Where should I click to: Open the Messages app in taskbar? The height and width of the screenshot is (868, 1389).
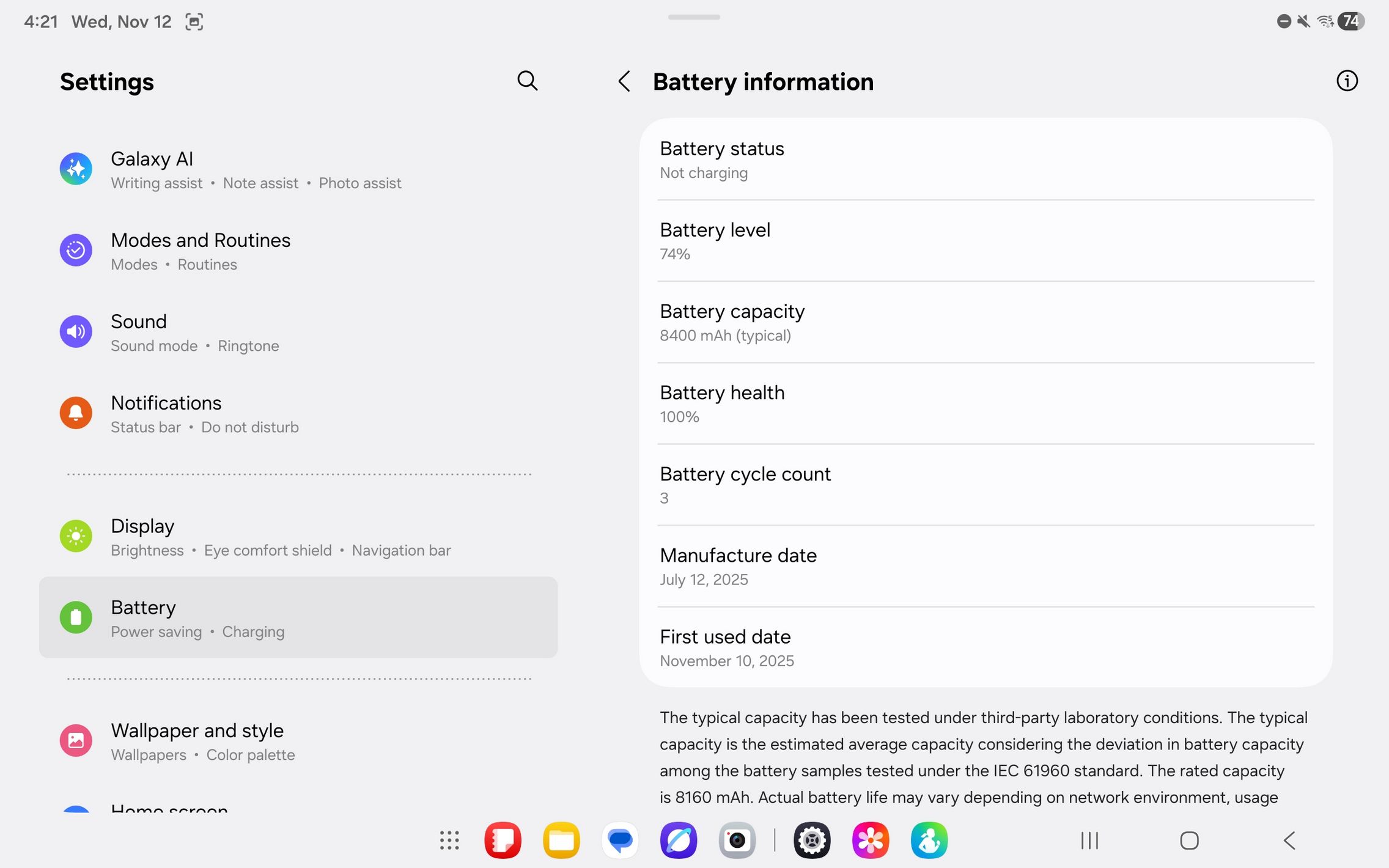[x=620, y=840]
